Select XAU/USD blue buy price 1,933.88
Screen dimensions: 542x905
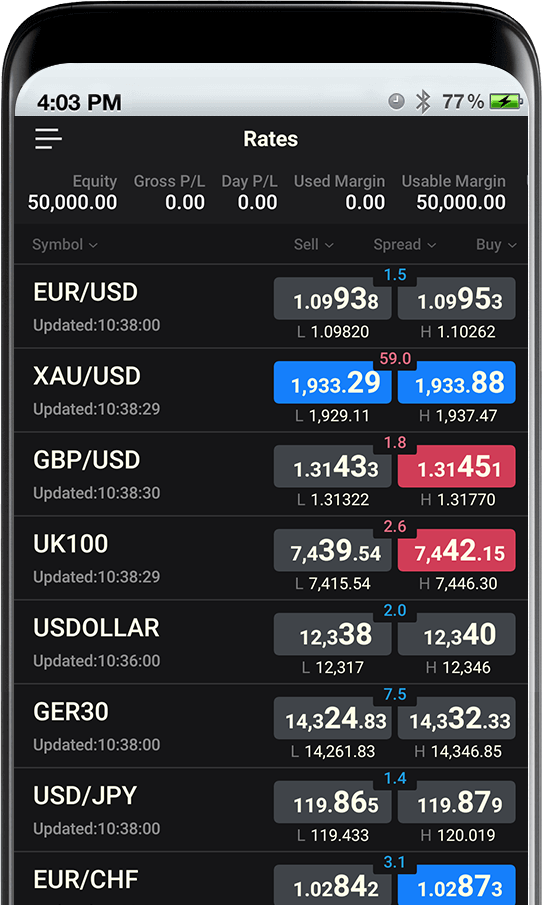coord(457,383)
